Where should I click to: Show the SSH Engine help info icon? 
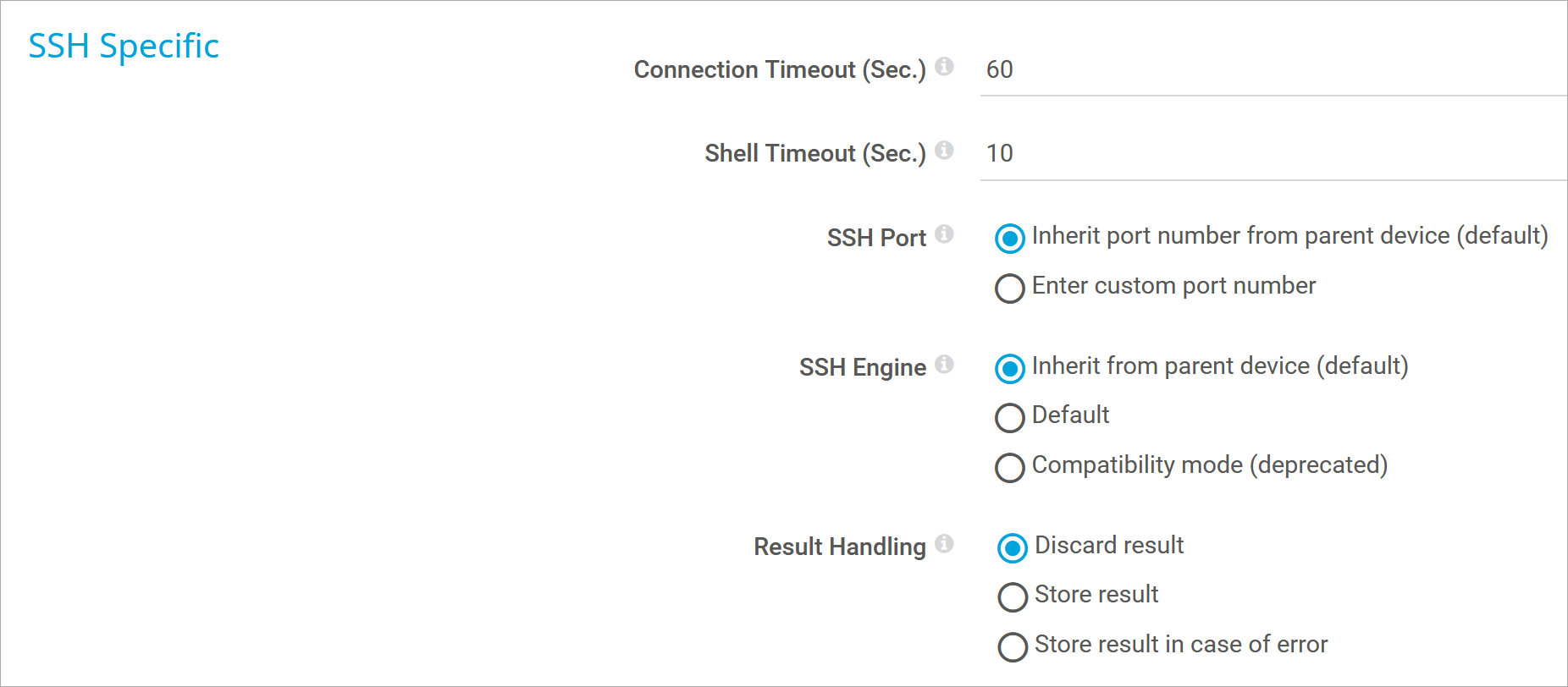(x=945, y=364)
